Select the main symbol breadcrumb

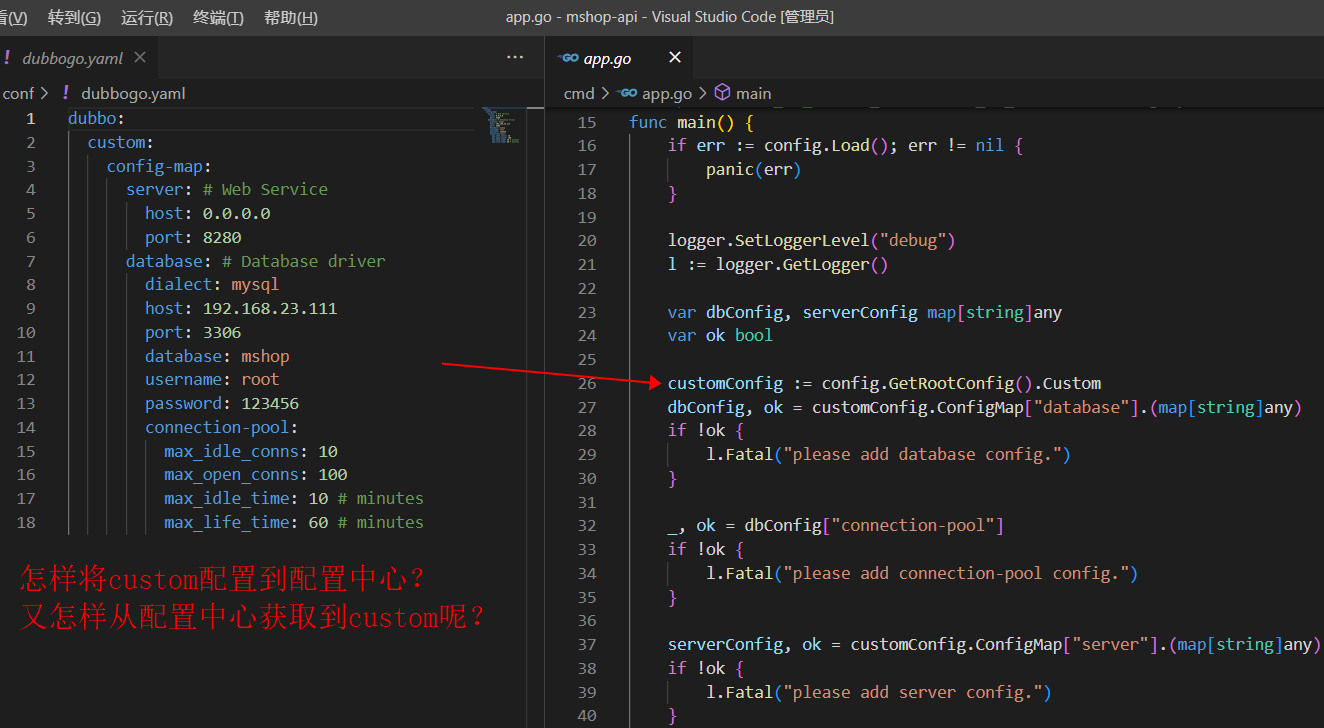point(753,93)
